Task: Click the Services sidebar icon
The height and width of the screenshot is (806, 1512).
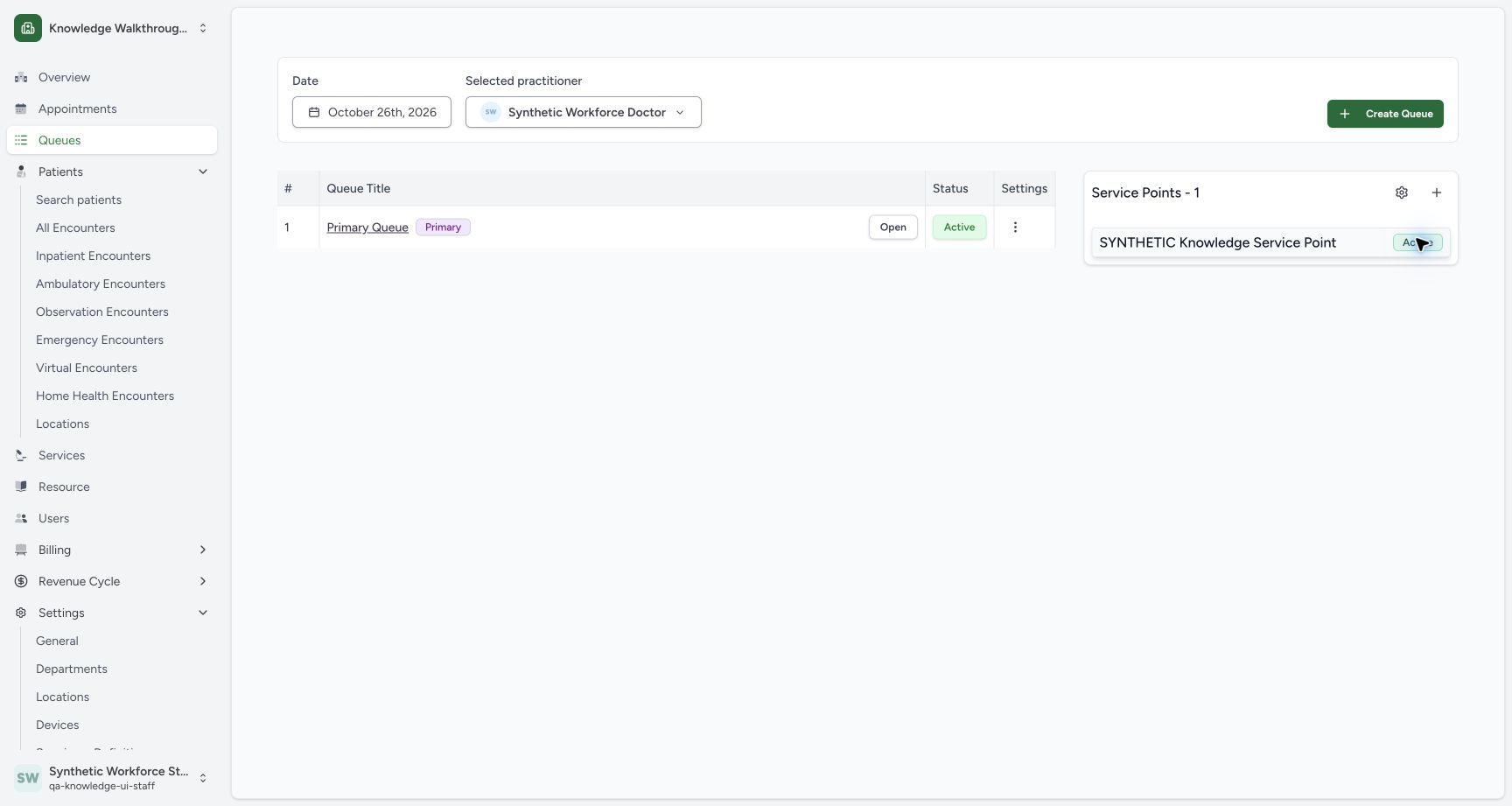Action: tap(21, 456)
